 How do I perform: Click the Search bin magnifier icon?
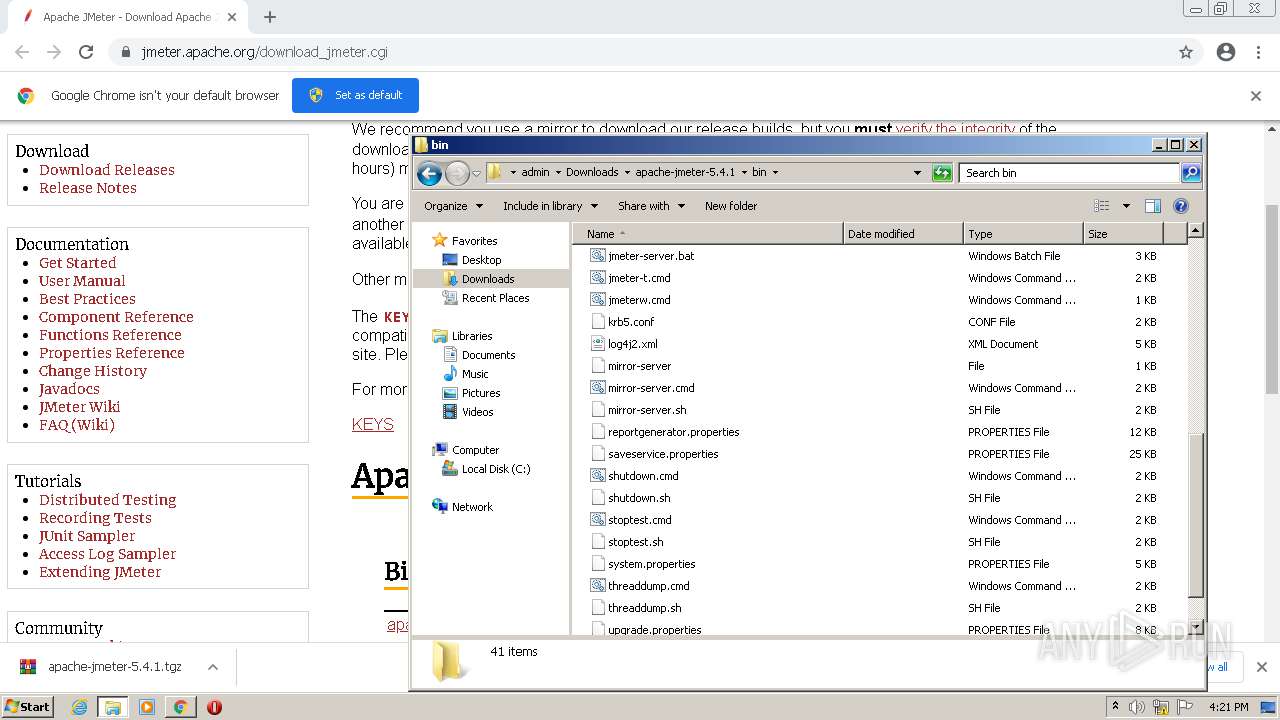(x=1190, y=173)
